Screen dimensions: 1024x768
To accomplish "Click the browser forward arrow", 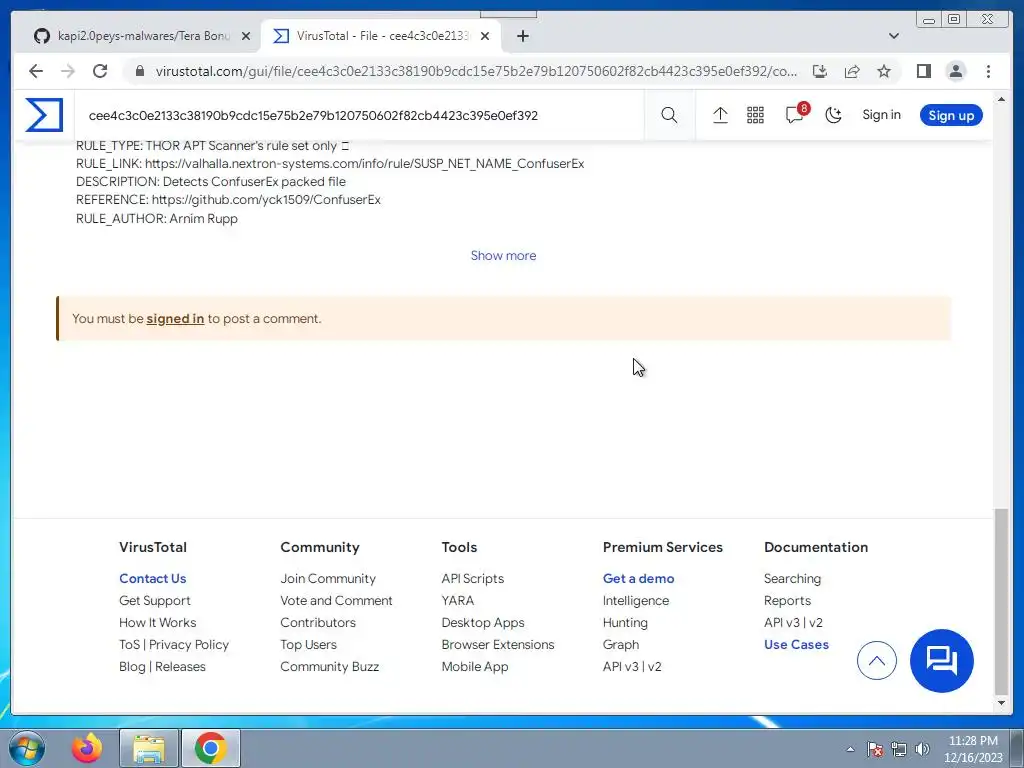I will pos(68,71).
